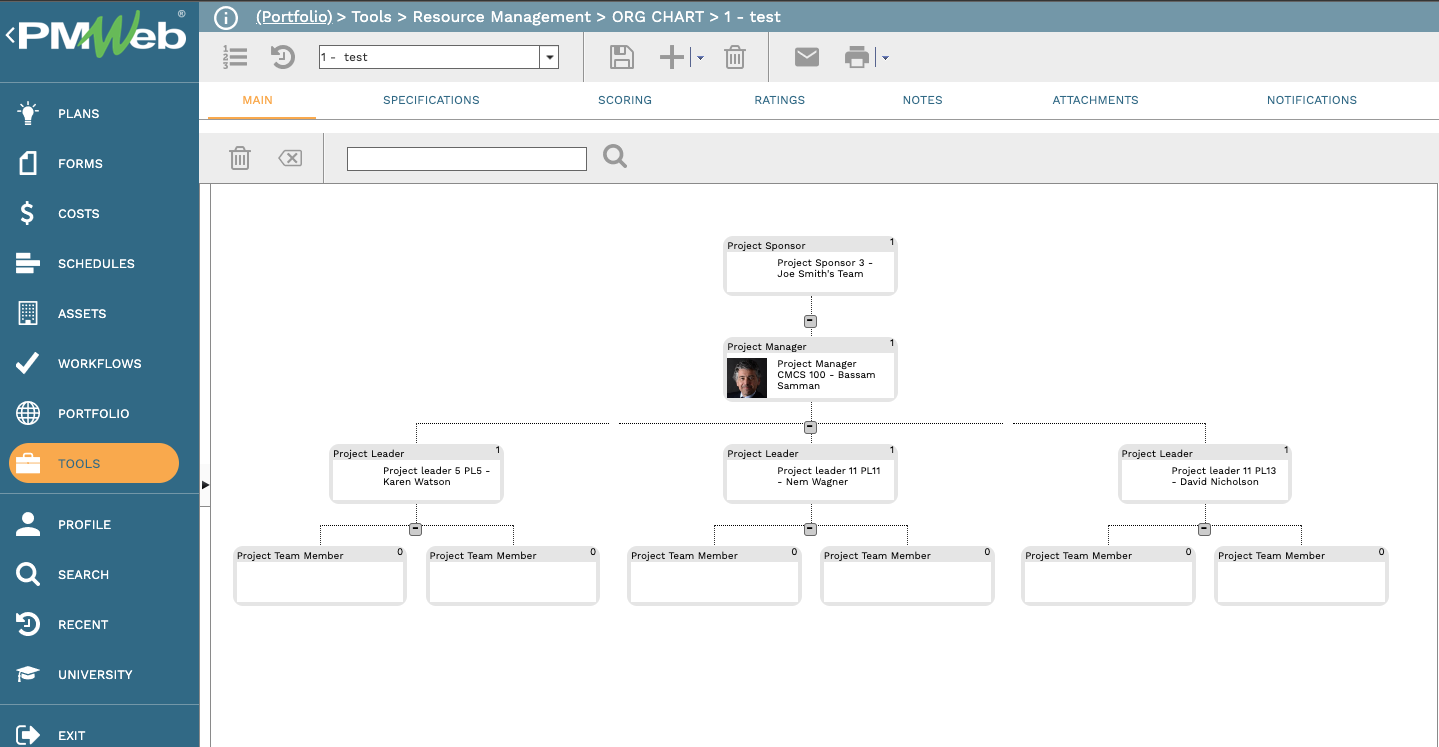Open the ATTACHMENTS tab
Image resolution: width=1439 pixels, height=747 pixels.
1095,100
